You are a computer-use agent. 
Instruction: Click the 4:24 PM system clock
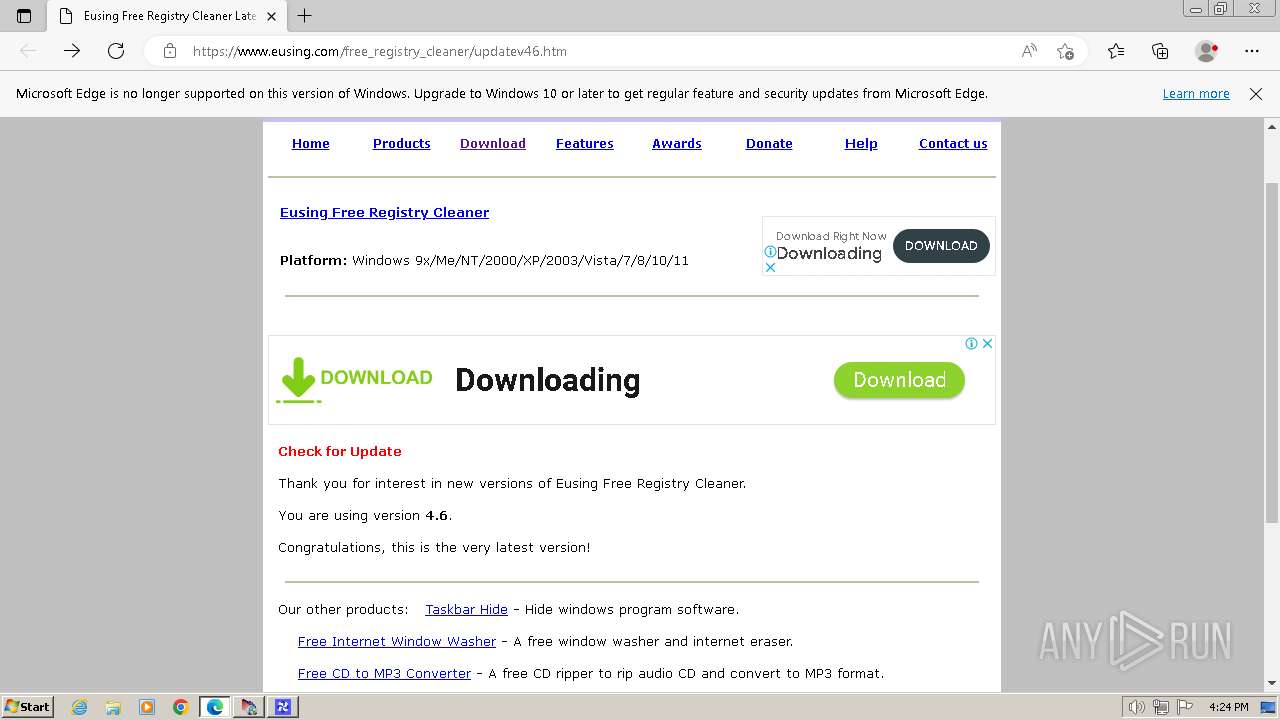click(1228, 707)
